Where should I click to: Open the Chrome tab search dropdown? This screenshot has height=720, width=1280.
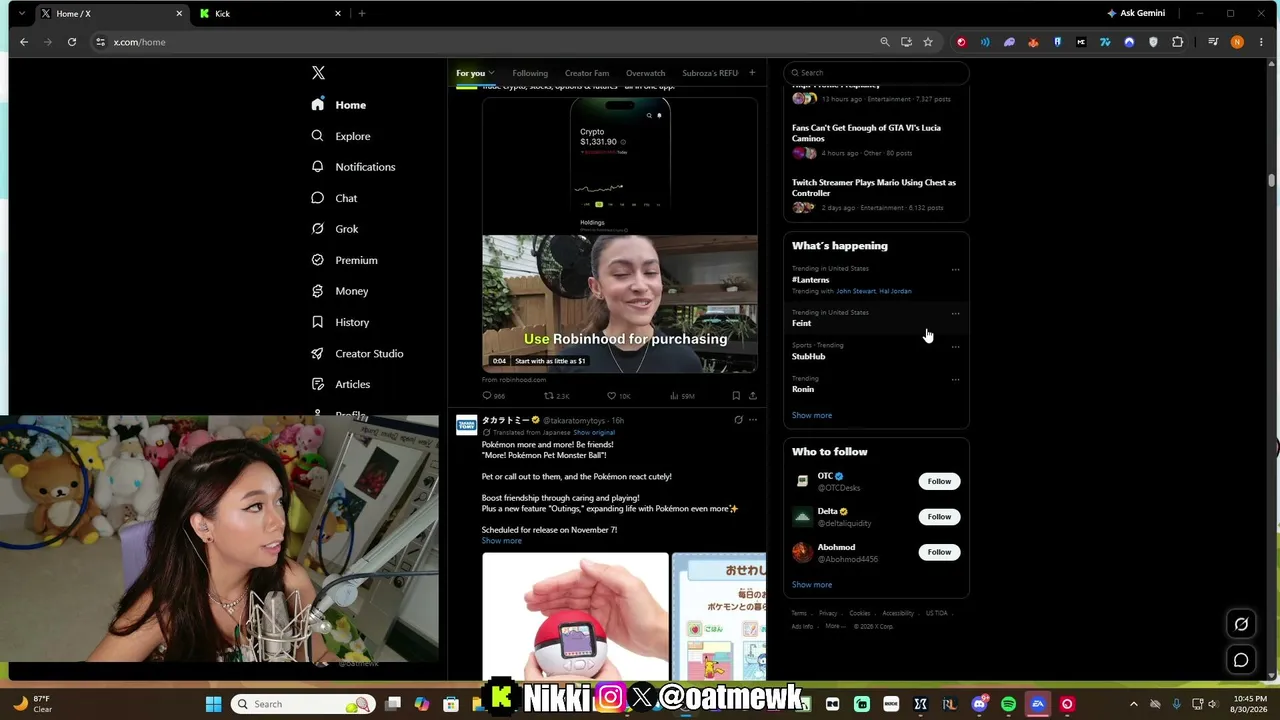(22, 13)
